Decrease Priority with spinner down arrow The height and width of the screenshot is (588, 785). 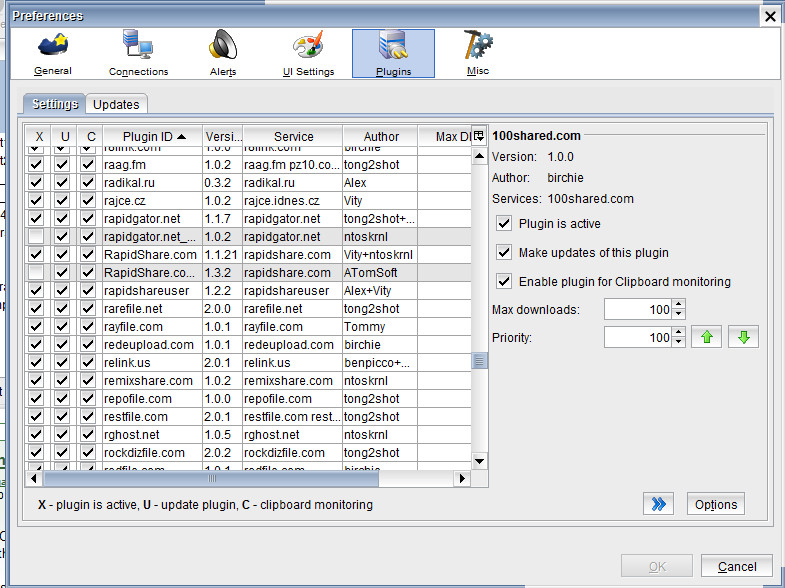679,343
